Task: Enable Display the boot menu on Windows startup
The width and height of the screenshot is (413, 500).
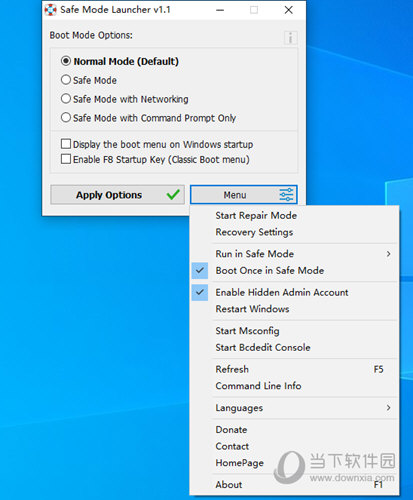Action: (x=66, y=144)
